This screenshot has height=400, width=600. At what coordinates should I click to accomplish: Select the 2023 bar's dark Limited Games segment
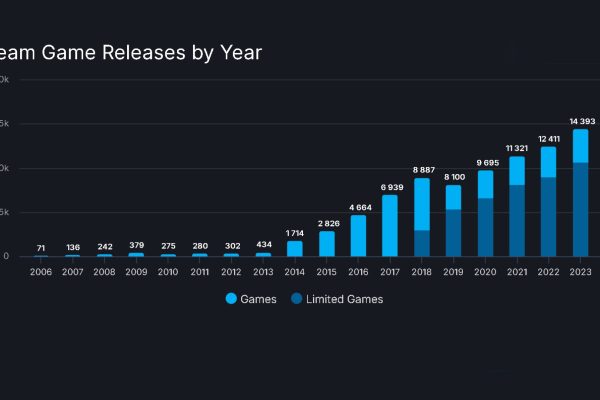pyautogui.click(x=580, y=209)
